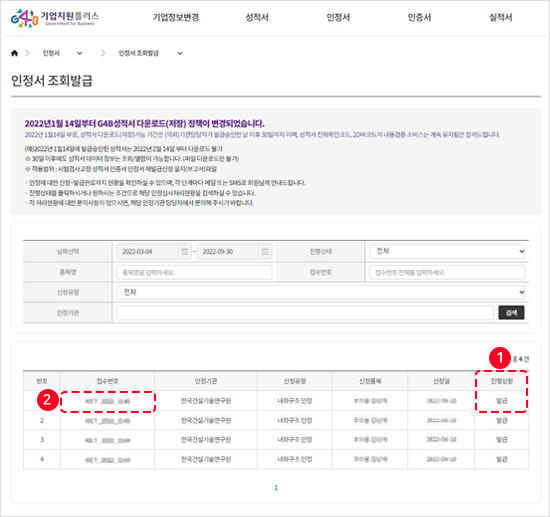Go to home via breadcrumb house icon
550x517 pixels.
14,53
